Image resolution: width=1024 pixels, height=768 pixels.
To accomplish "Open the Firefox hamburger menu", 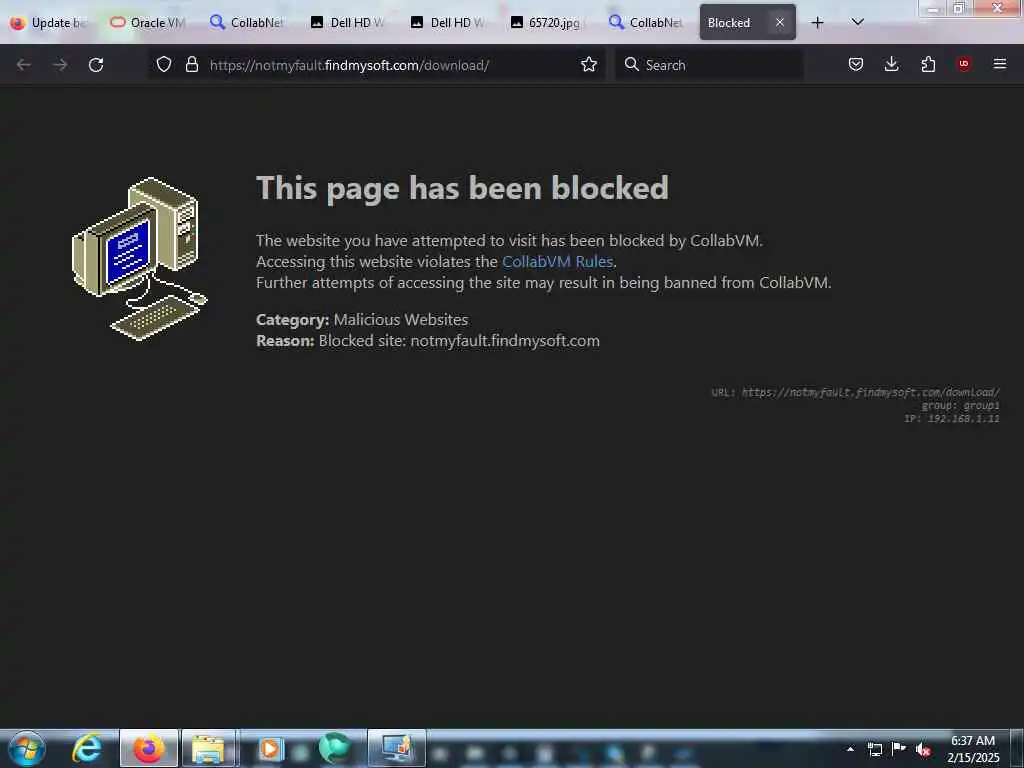I will point(1000,64).
